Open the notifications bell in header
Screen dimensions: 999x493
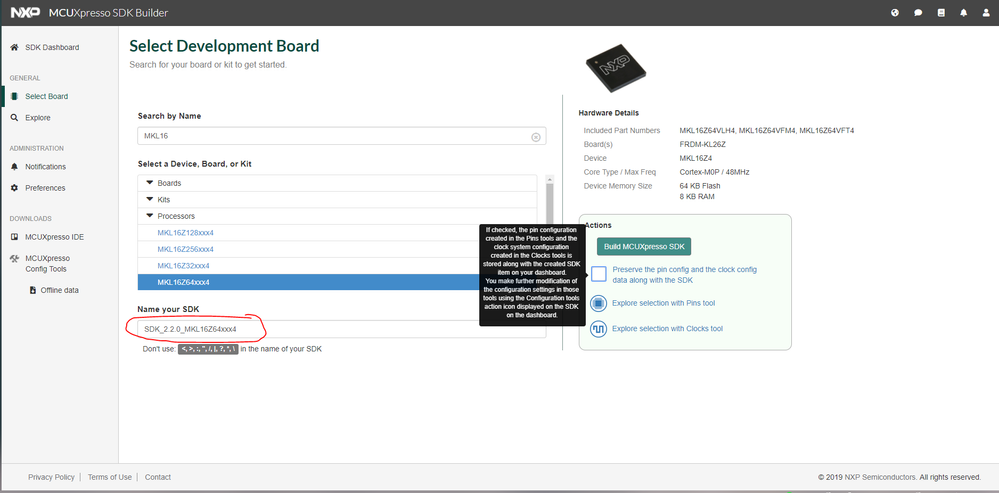pyautogui.click(x=964, y=13)
